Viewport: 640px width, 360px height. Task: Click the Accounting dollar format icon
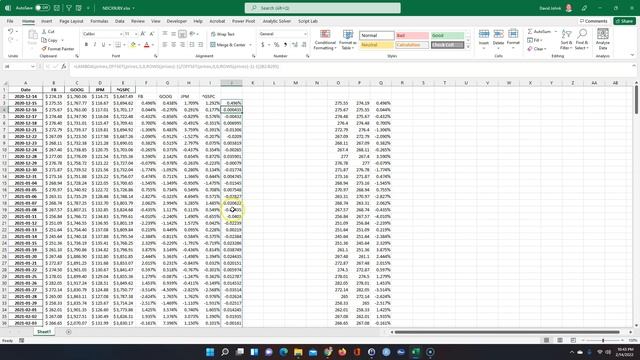pyautogui.click(x=262, y=44)
